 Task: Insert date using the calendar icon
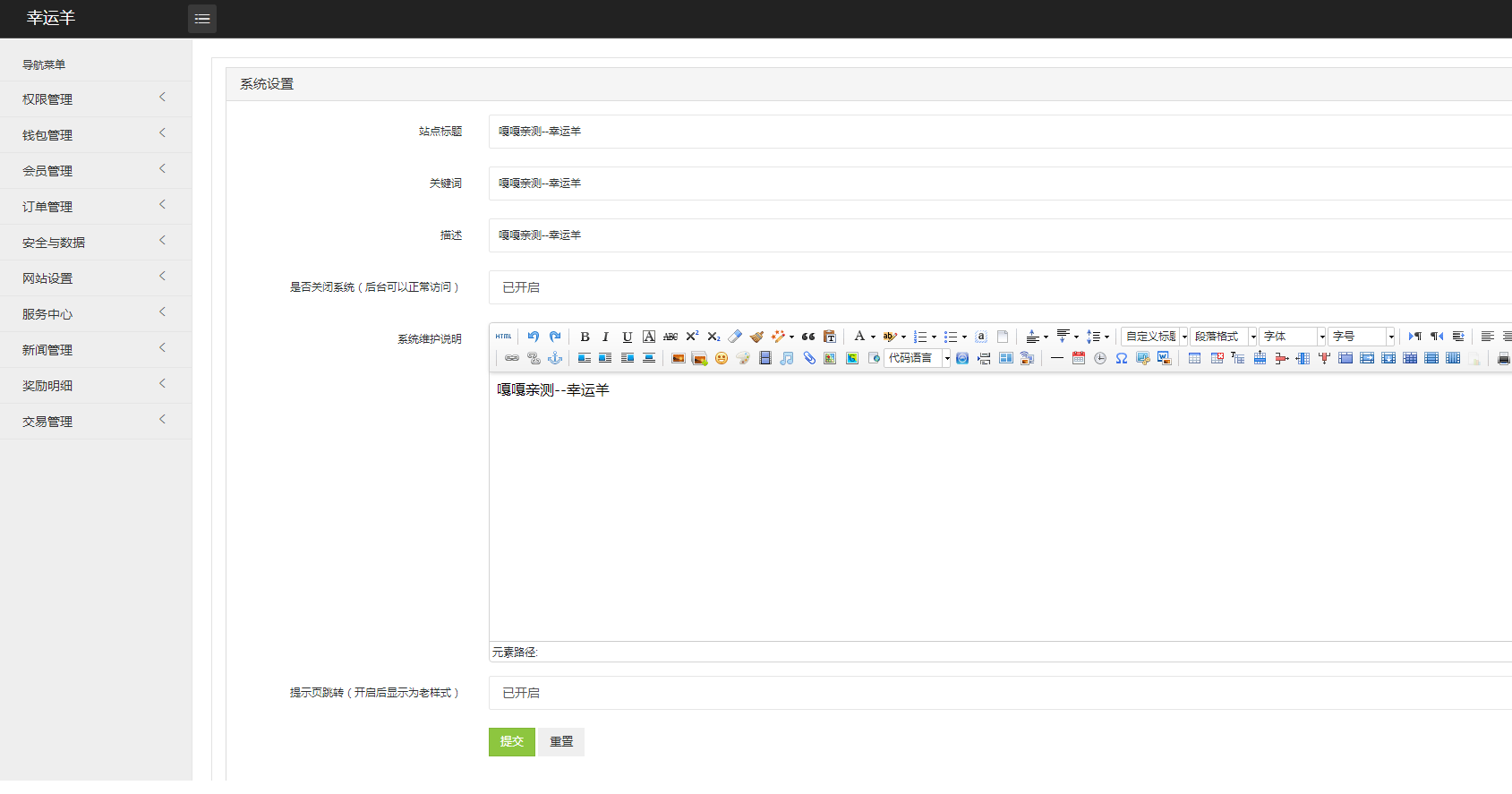1078,358
